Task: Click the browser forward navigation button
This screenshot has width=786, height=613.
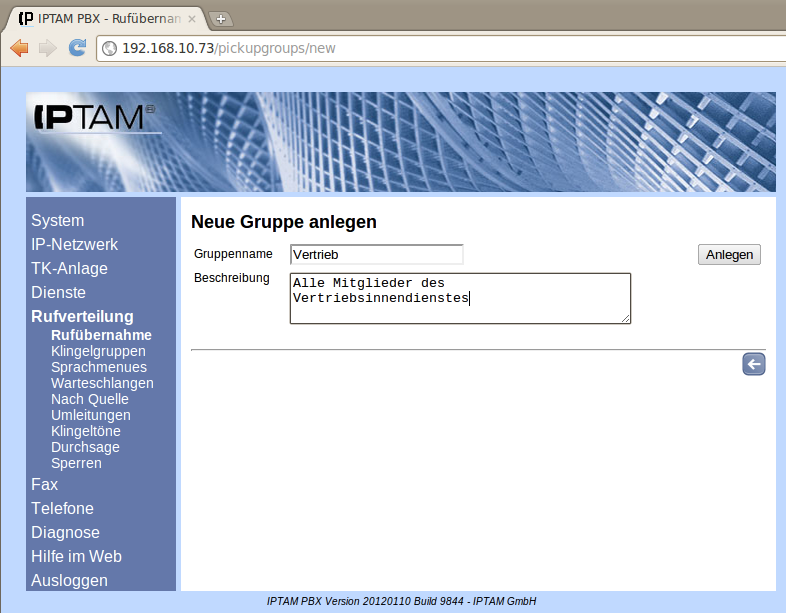Action: [47, 48]
